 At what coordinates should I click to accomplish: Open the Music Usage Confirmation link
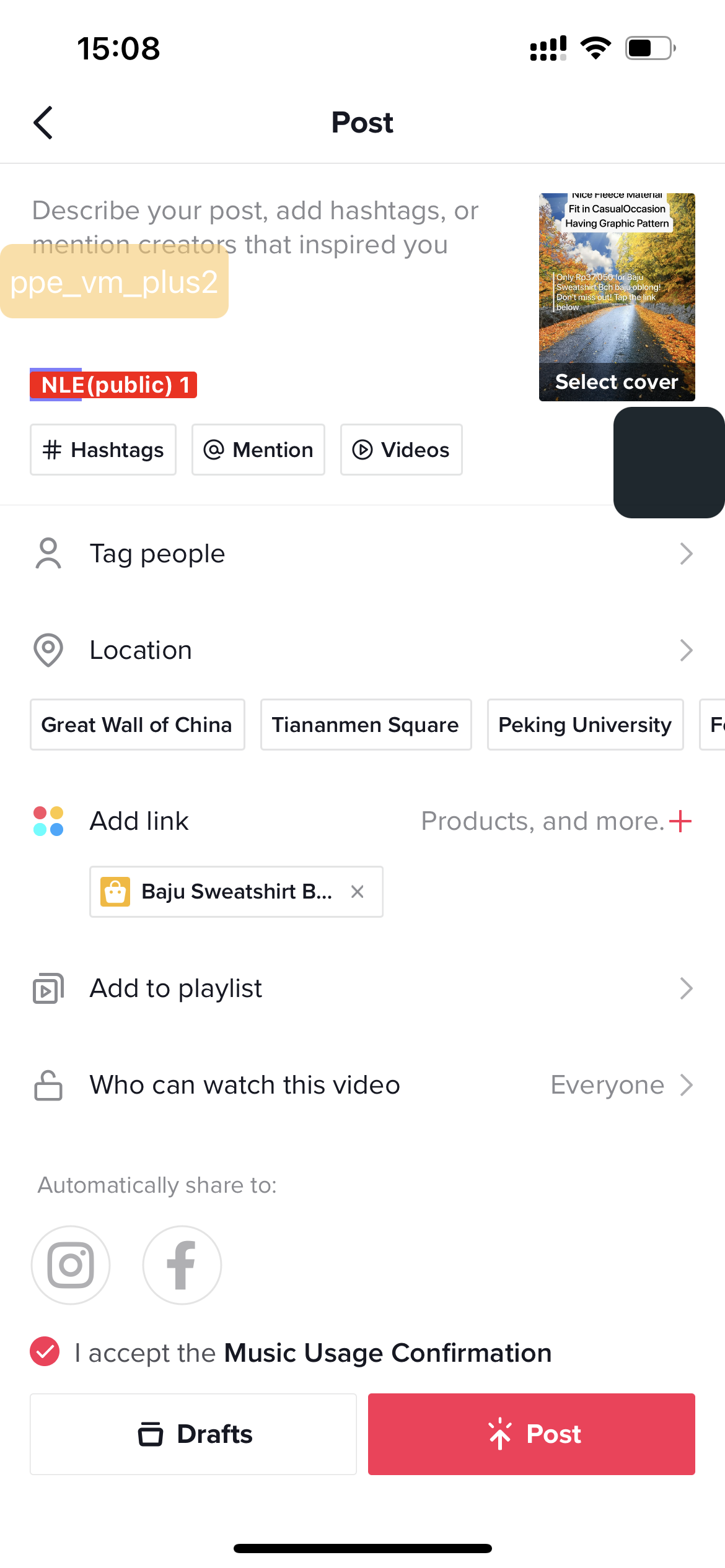point(388,1352)
